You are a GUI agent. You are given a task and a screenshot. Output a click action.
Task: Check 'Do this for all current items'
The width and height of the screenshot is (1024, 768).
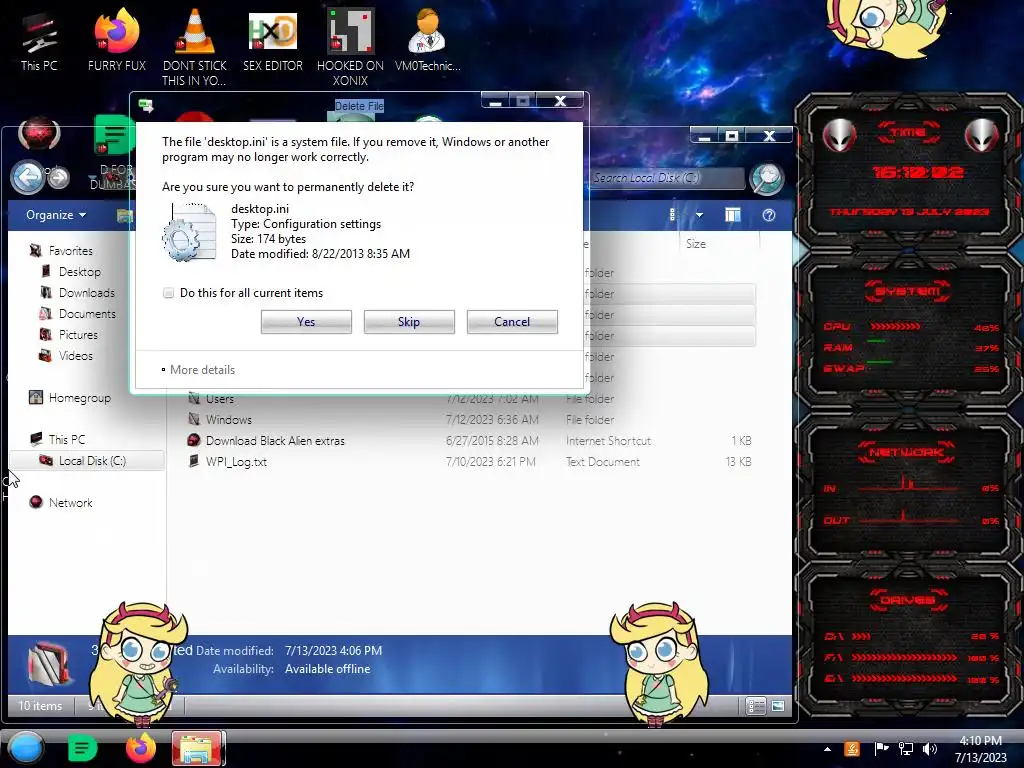[168, 293]
